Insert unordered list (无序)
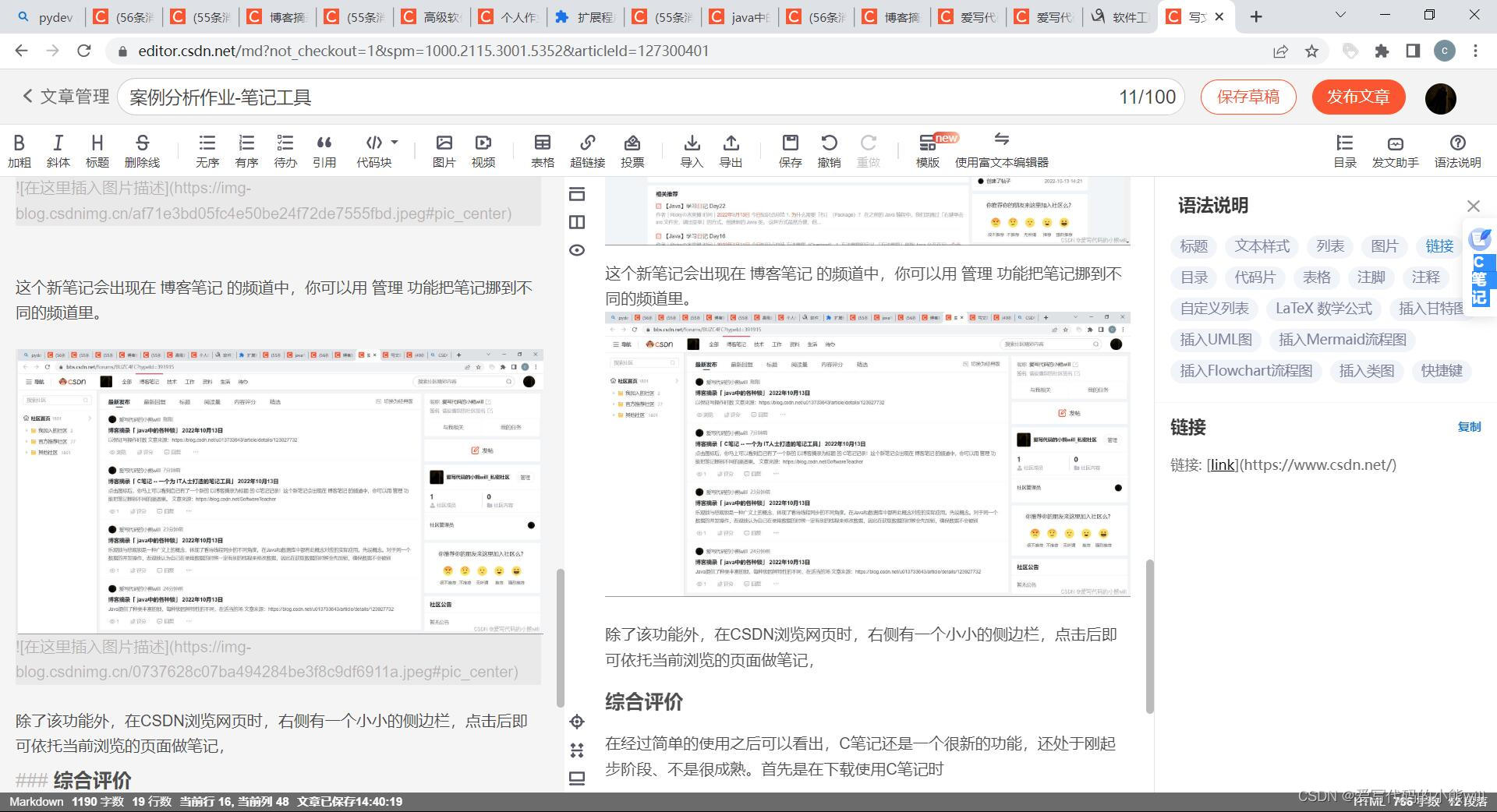 click(x=207, y=150)
